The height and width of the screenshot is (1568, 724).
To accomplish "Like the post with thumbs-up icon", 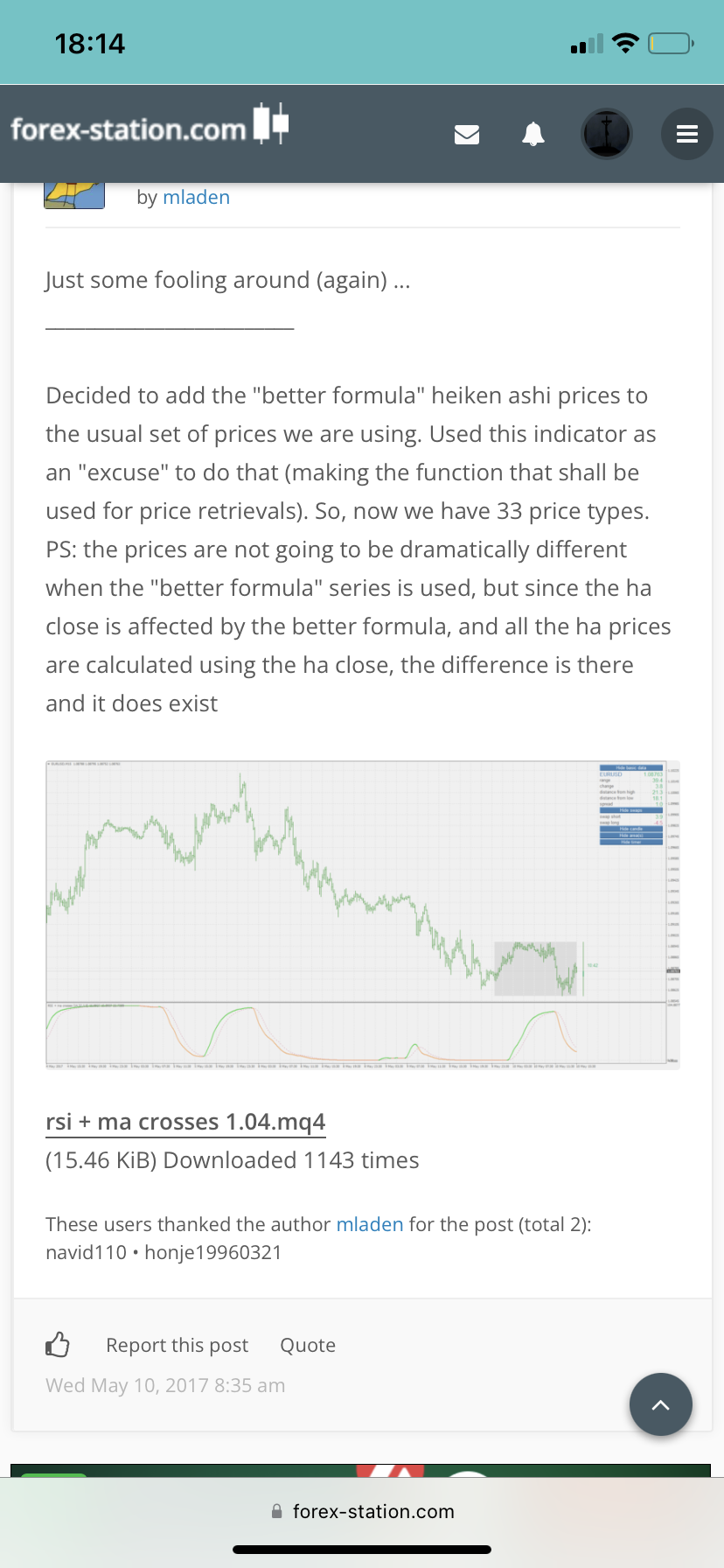I will [x=58, y=1344].
